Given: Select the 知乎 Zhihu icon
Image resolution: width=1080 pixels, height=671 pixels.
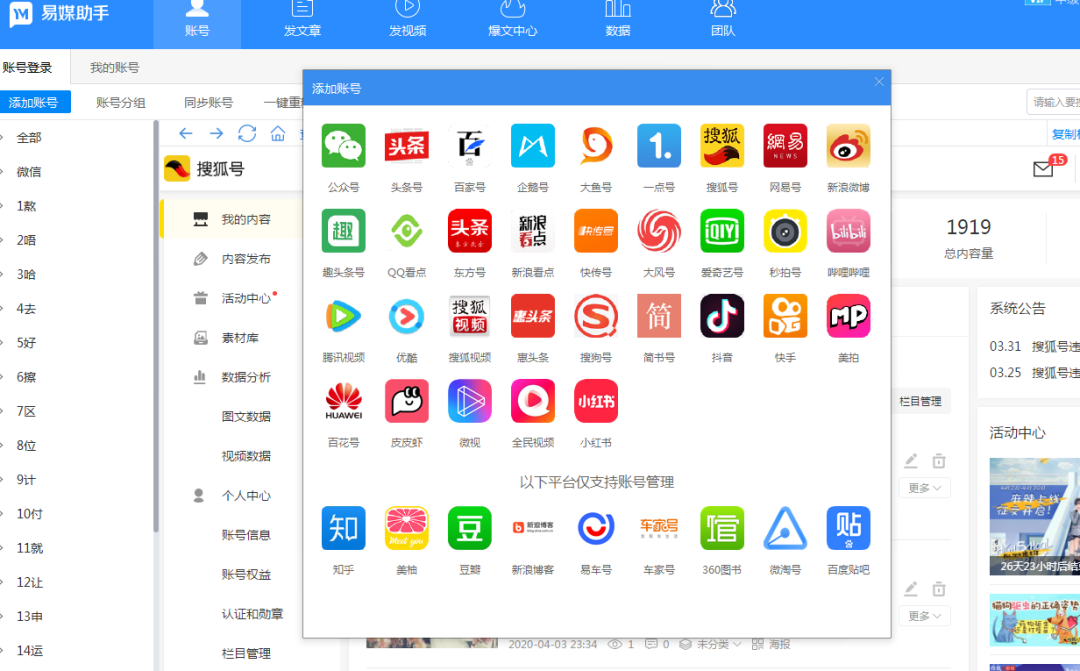Looking at the screenshot, I should point(343,528).
